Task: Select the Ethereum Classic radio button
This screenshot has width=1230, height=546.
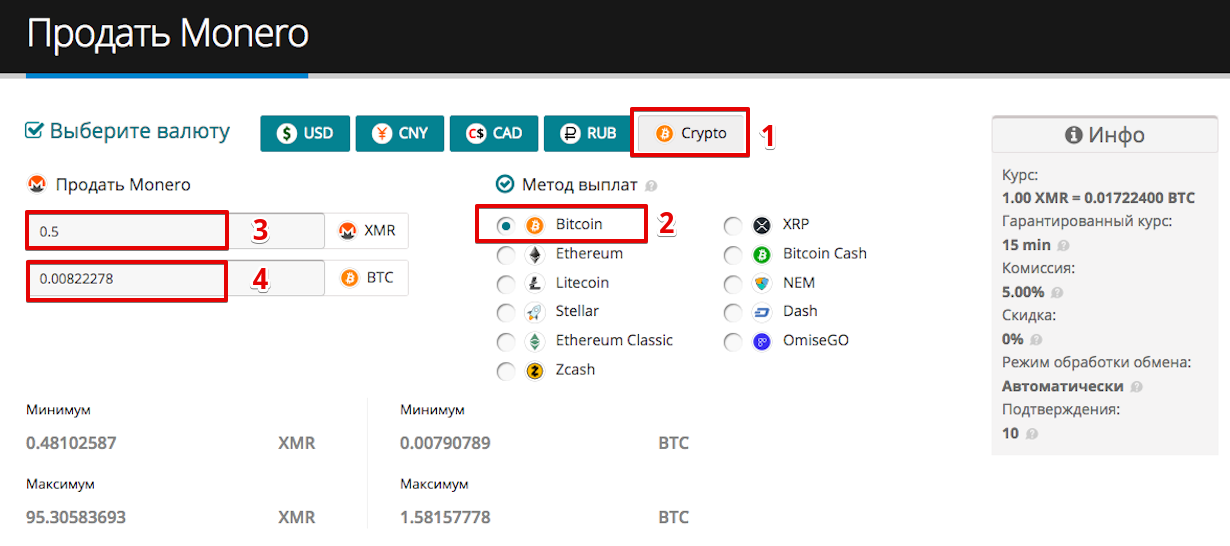Action: point(507,342)
